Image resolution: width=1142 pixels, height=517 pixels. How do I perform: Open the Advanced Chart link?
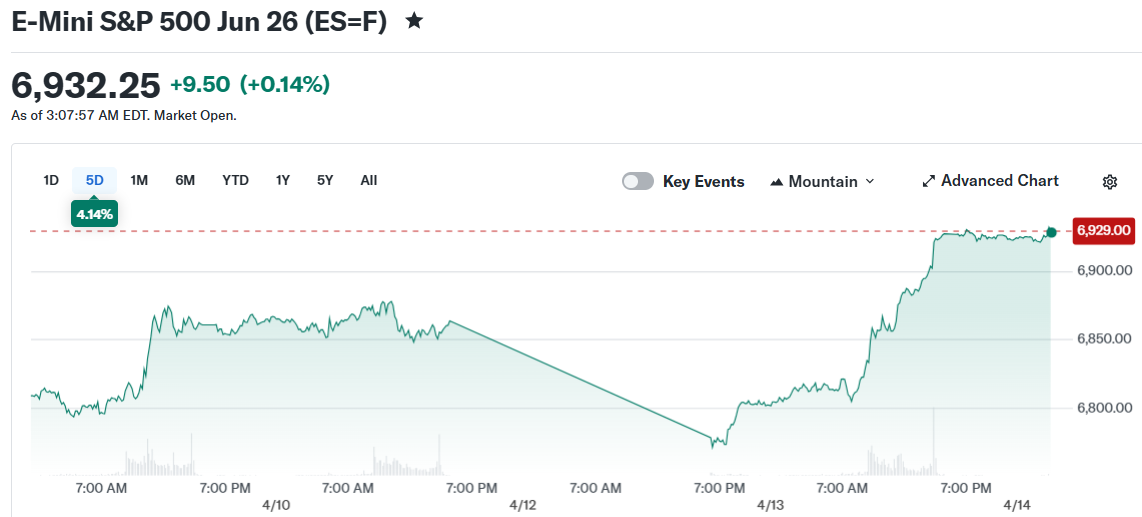991,181
